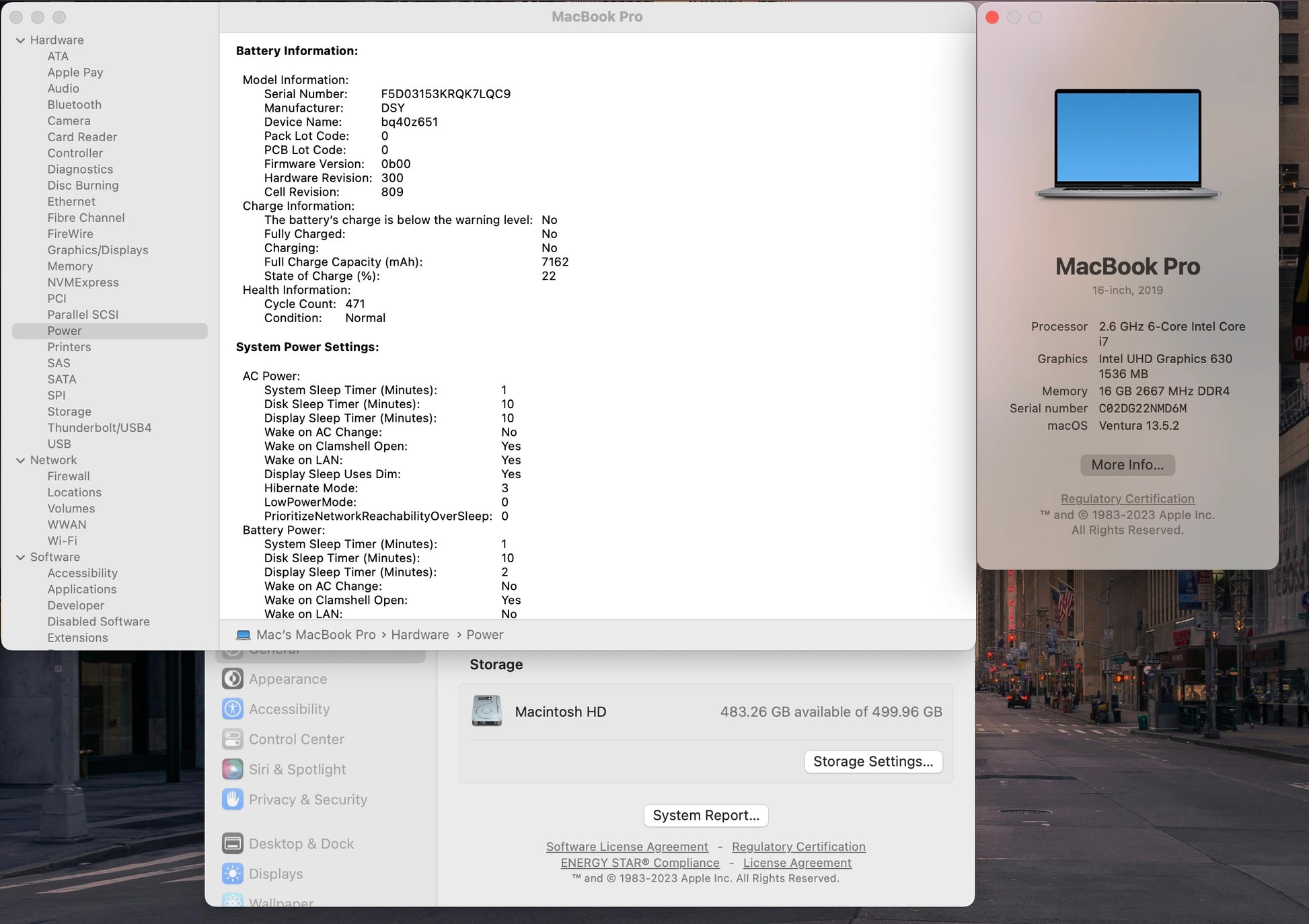Screen dimensions: 1309x924
Task: Collapse the Software section chevron
Action: (x=20, y=557)
